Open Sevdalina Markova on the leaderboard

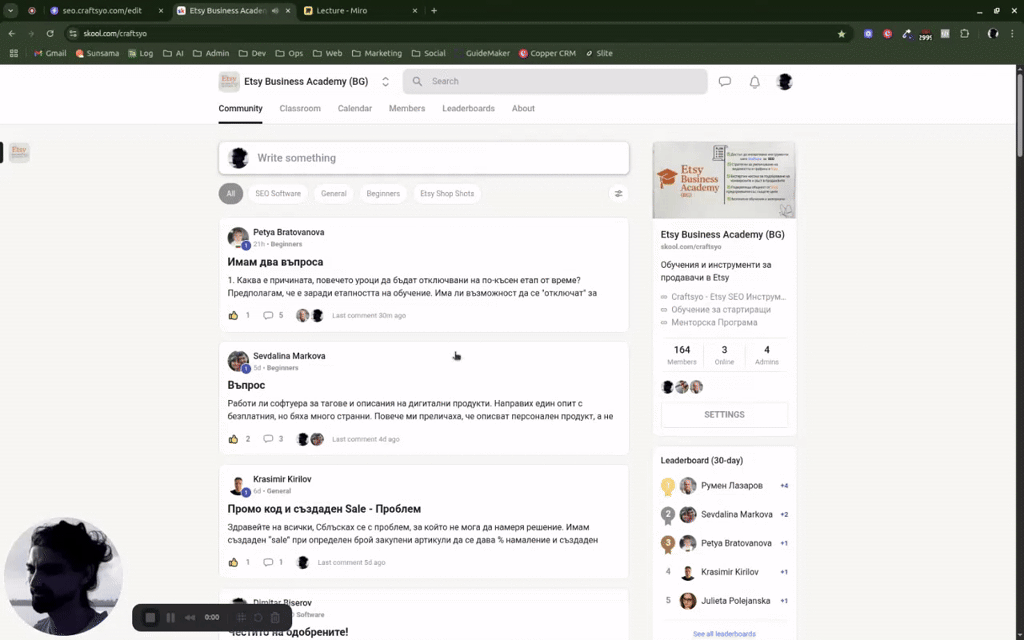click(x=737, y=515)
